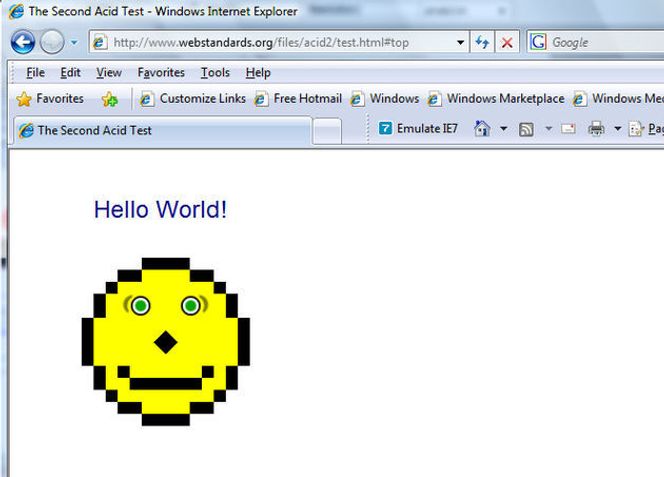This screenshot has width=664, height=477.
Task: Expand the Feeds dropdown arrow
Action: coord(548,128)
